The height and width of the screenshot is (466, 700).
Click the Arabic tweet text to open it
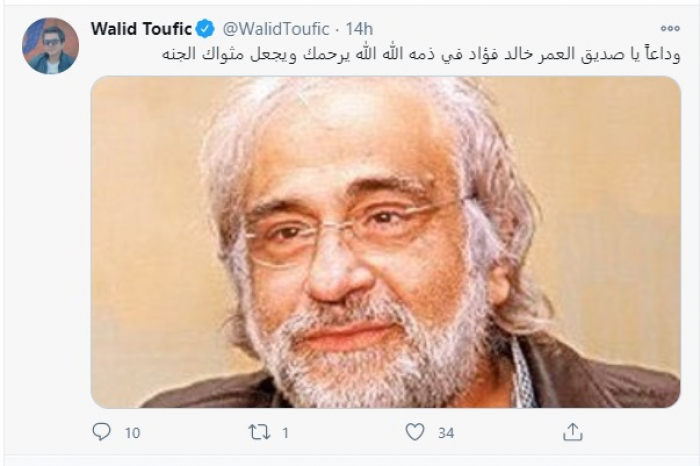421,55
